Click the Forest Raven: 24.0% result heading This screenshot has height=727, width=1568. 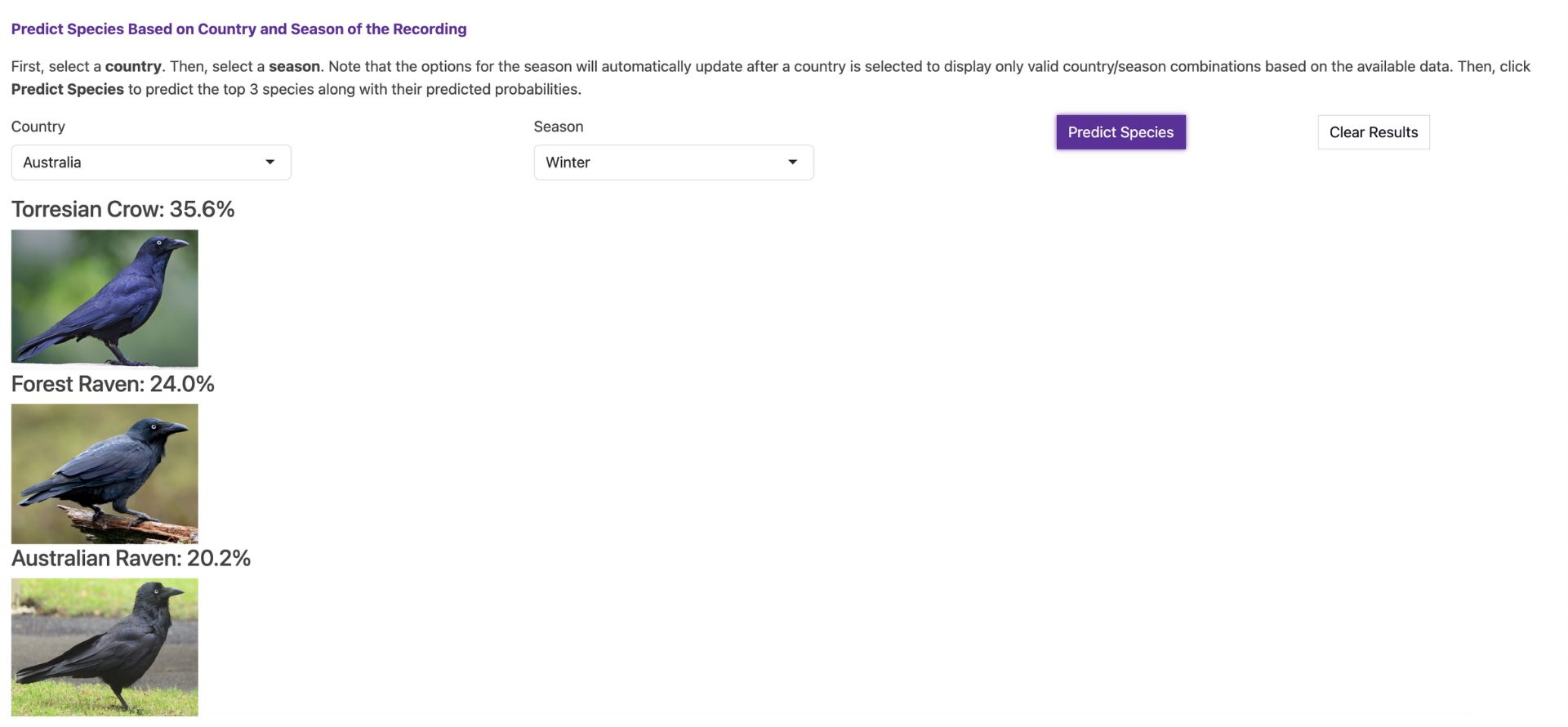click(x=113, y=384)
